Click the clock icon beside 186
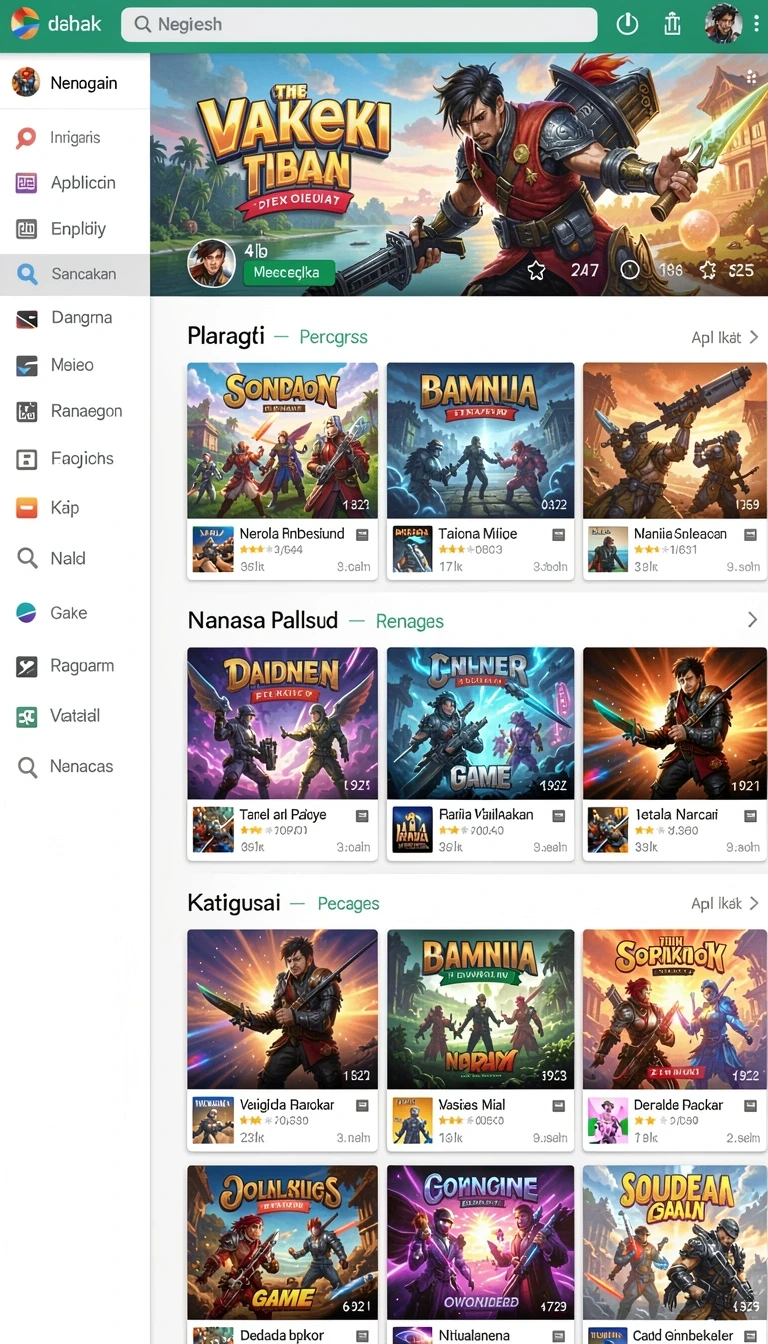This screenshot has width=768, height=1344. (x=630, y=270)
